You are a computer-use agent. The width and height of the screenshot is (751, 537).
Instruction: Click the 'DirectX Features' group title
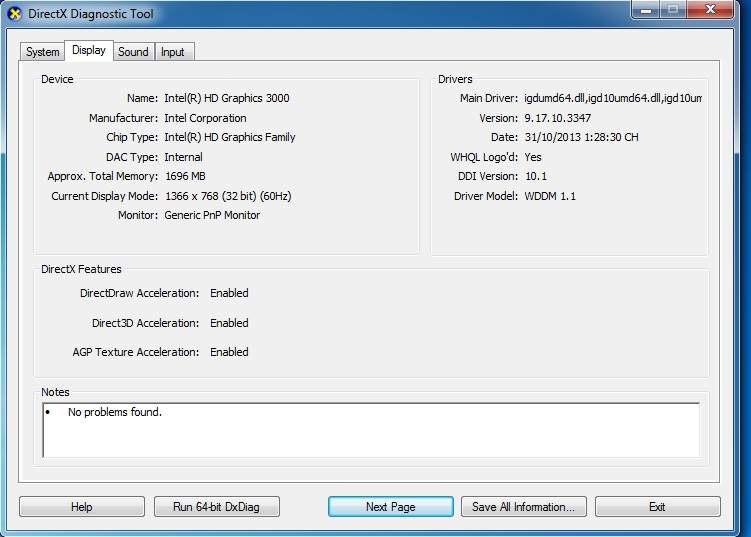(x=81, y=269)
